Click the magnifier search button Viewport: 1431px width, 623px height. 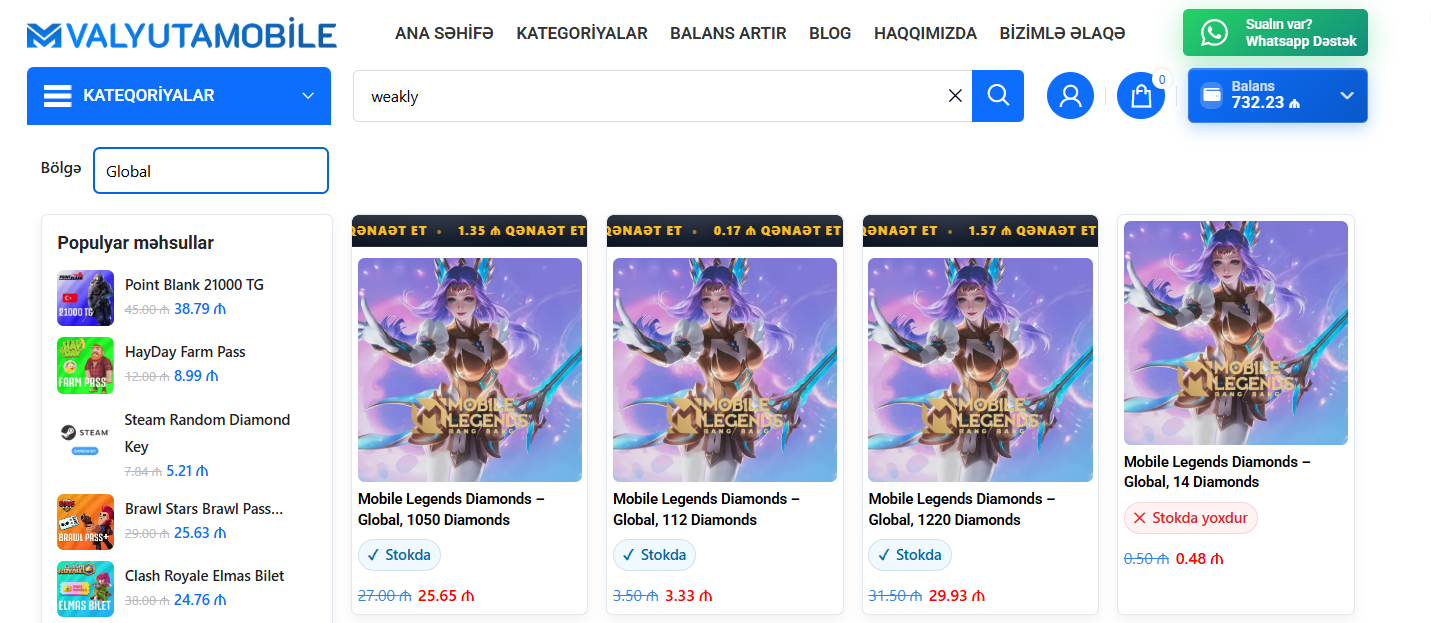point(997,96)
